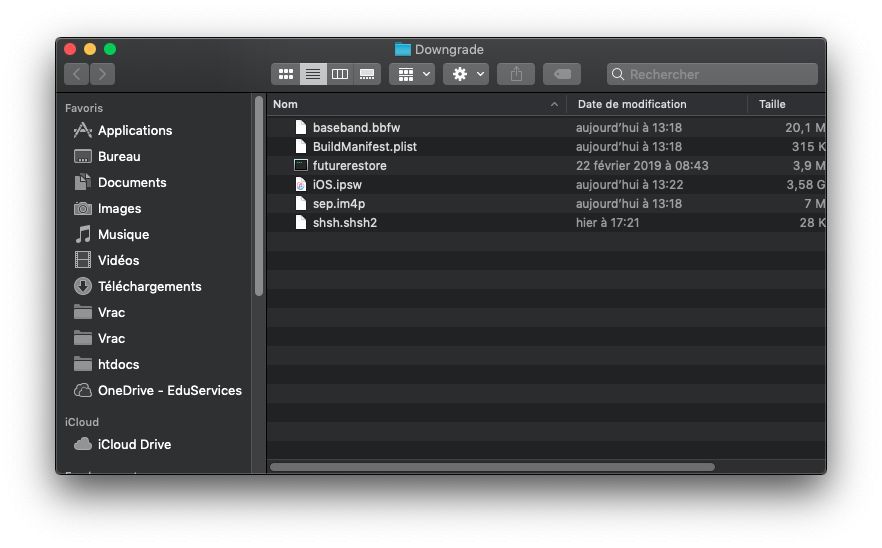Switch to gallery view
882x548 pixels.
(x=367, y=74)
